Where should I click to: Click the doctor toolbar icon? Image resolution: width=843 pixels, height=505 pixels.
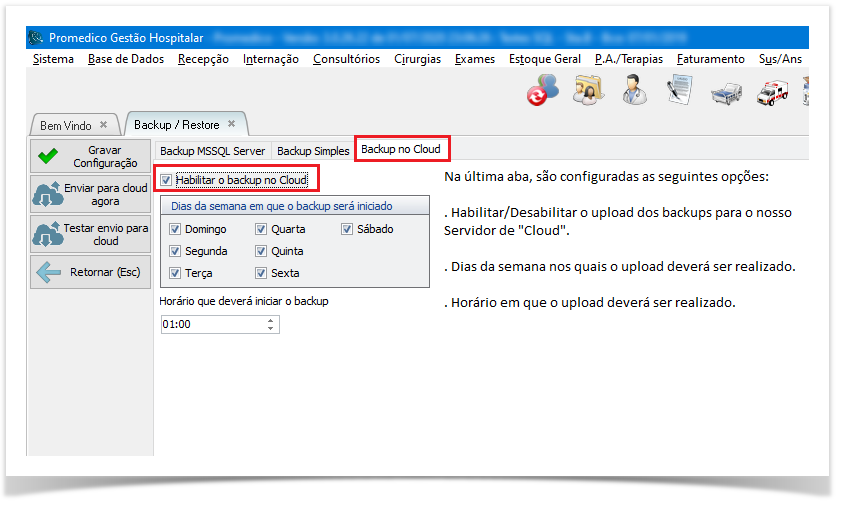(635, 91)
